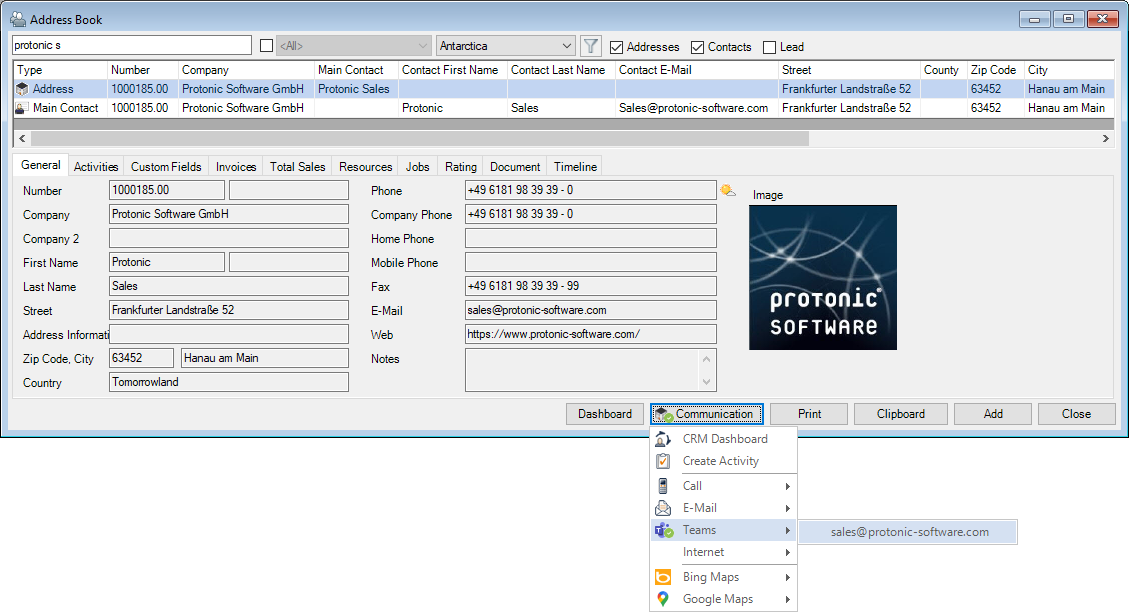Open the Antarctica dropdown list

(567, 46)
